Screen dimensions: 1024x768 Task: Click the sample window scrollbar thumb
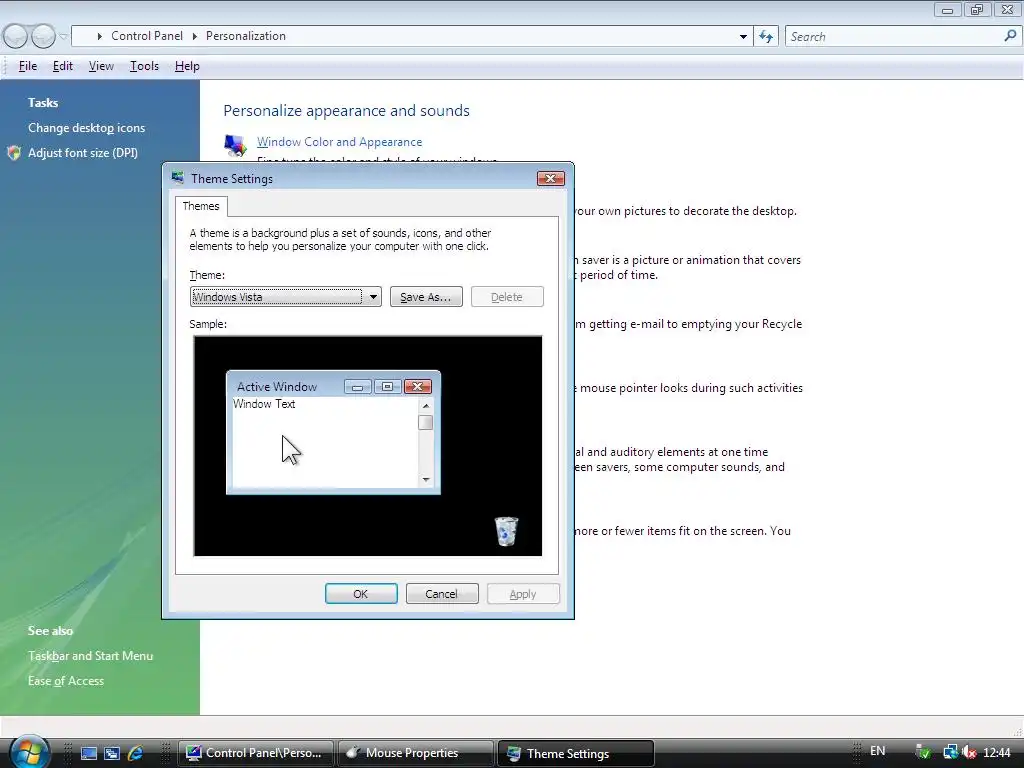click(x=426, y=423)
